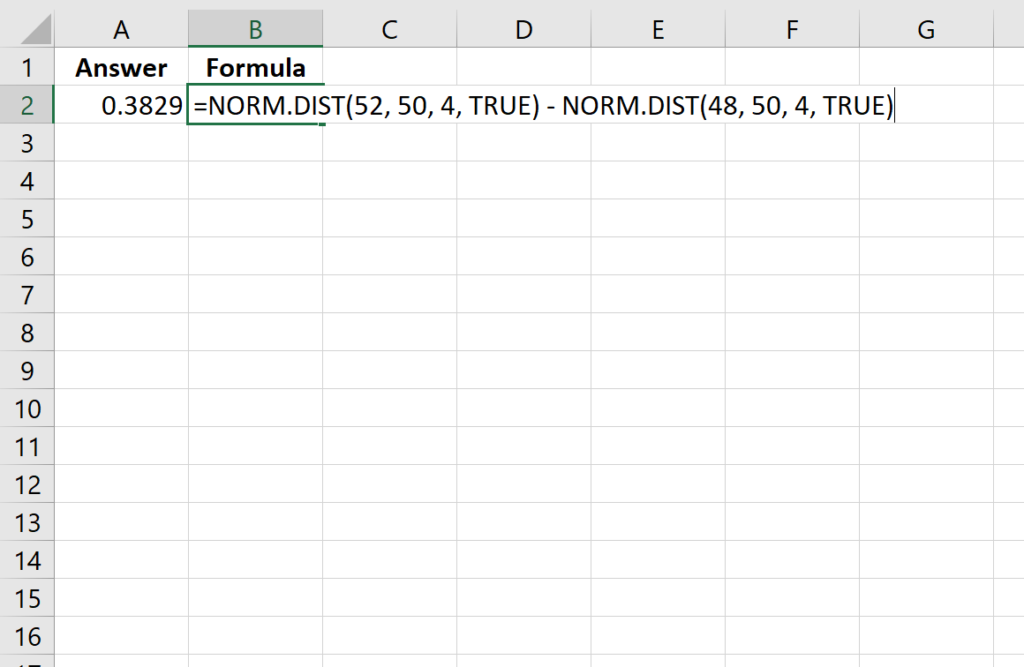This screenshot has height=667, width=1024.
Task: Select cell B1 containing "Formula"
Action: point(255,67)
